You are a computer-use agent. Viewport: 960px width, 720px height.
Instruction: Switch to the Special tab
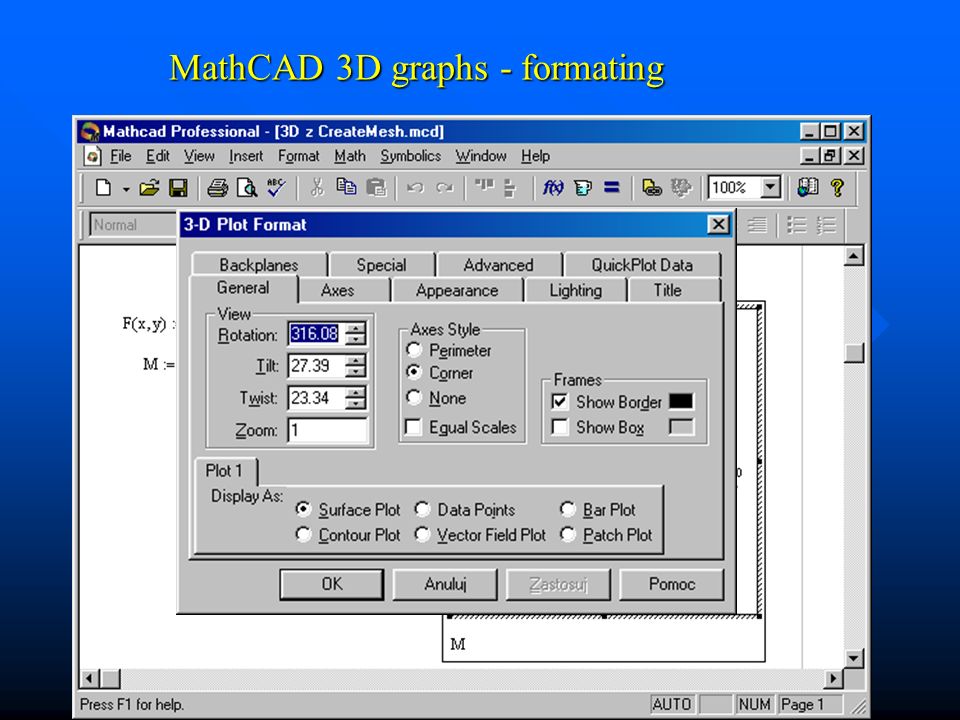pyautogui.click(x=381, y=264)
